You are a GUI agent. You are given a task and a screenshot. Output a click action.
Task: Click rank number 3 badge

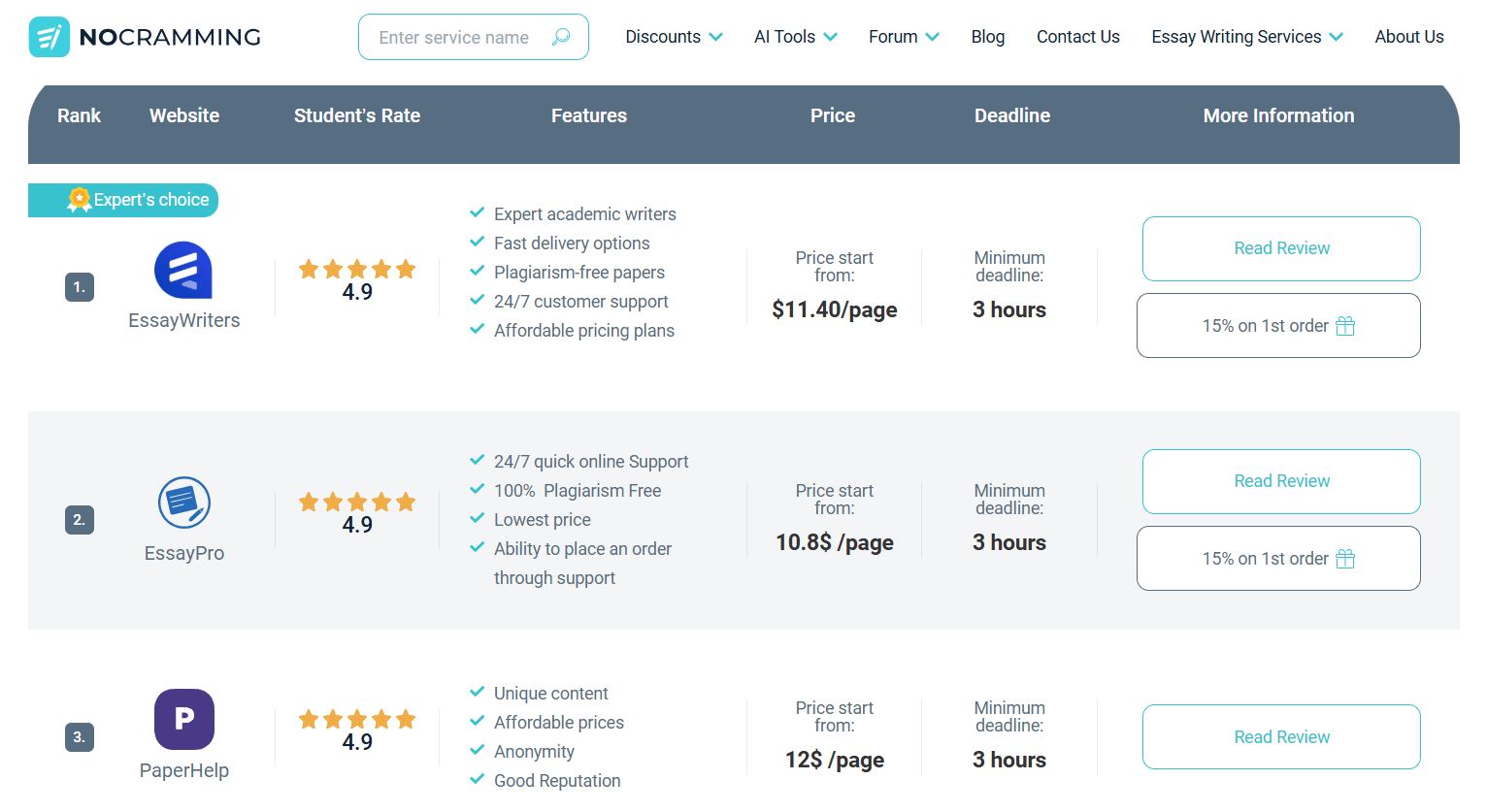tap(80, 737)
